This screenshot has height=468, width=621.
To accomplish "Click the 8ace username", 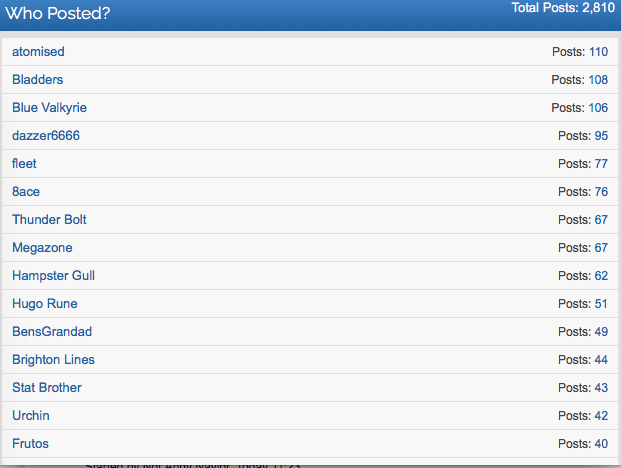I will pos(26,192).
